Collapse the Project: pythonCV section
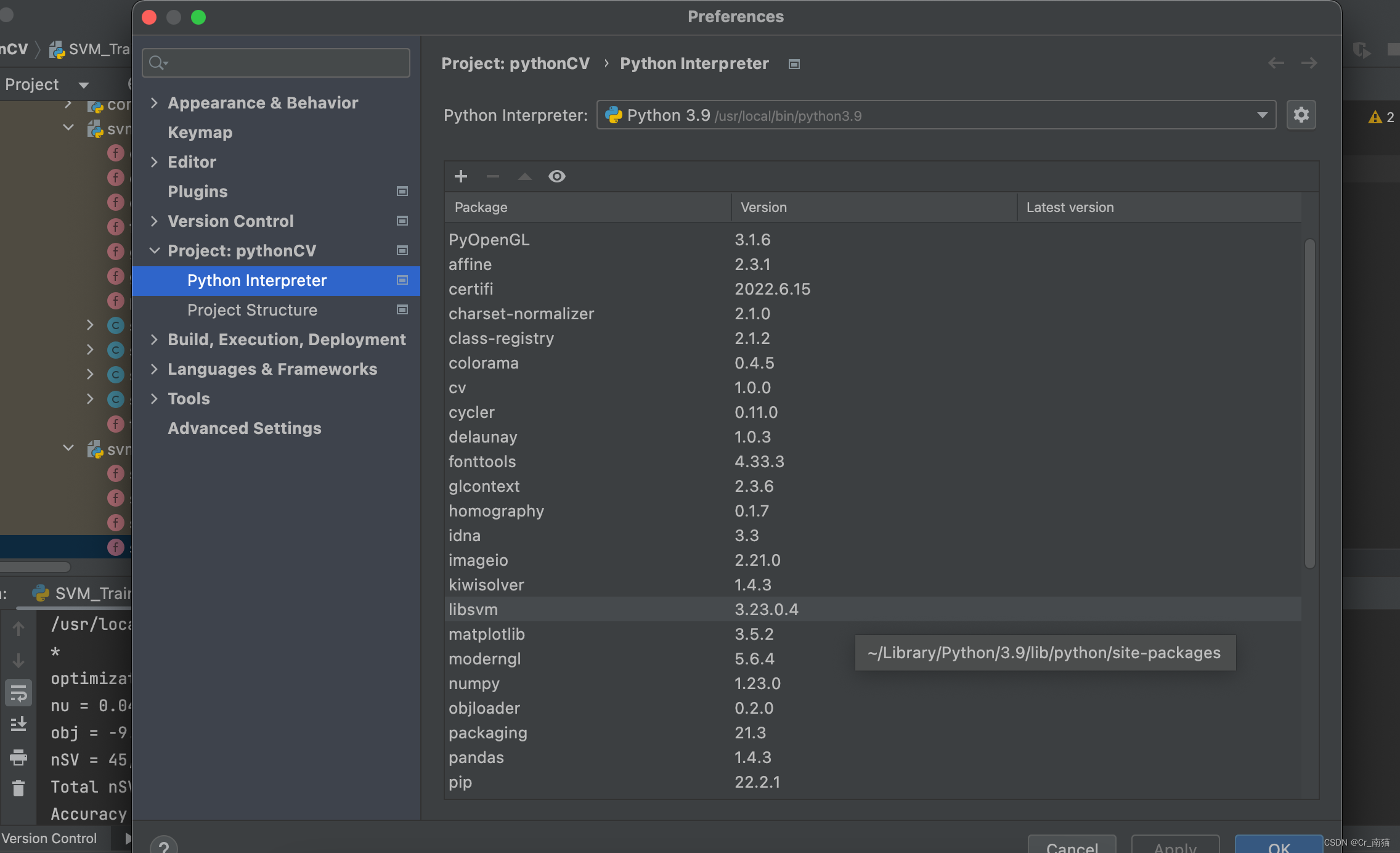This screenshot has width=1400, height=853. tap(154, 251)
